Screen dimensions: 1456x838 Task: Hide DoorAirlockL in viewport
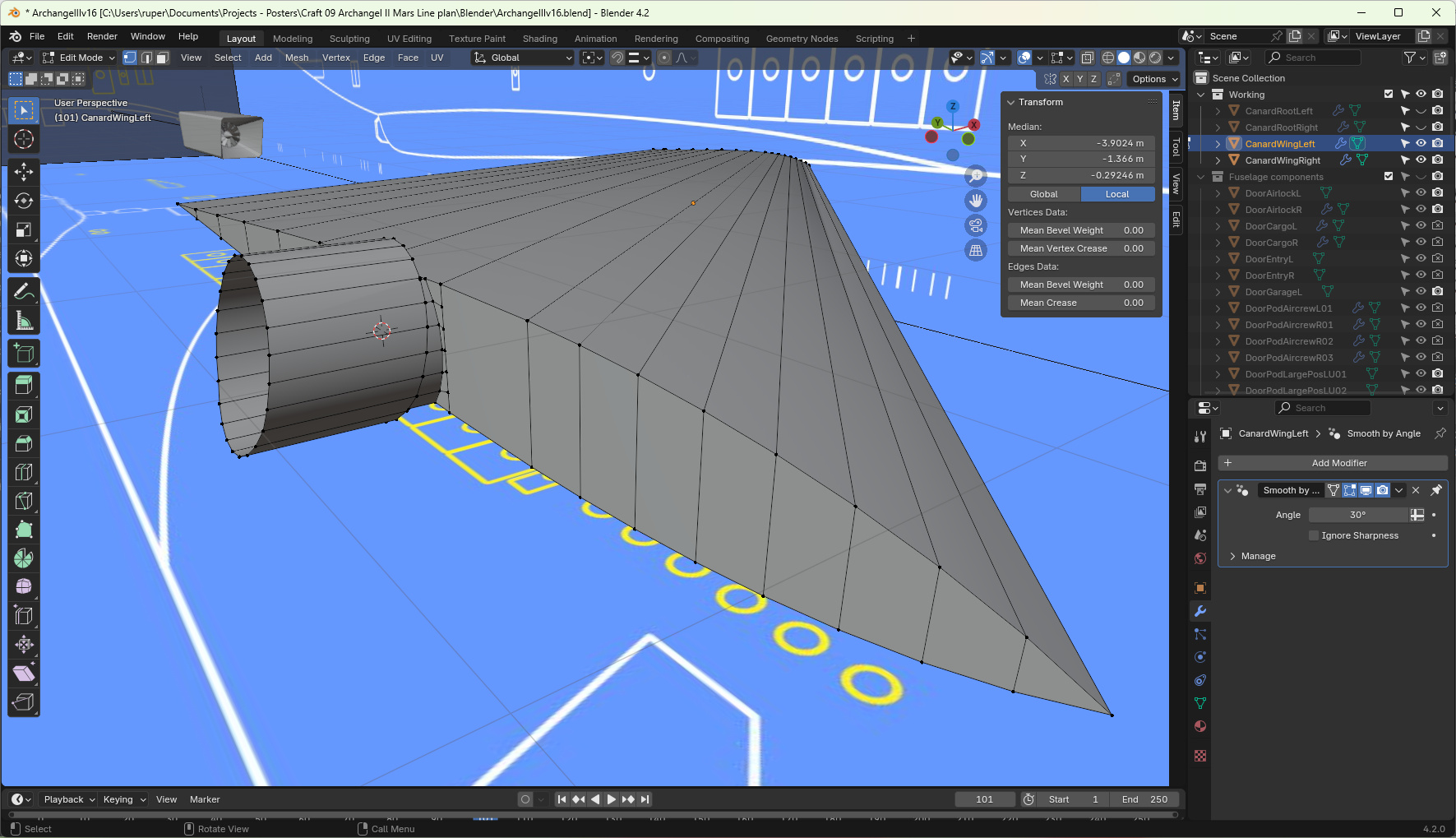tap(1421, 192)
